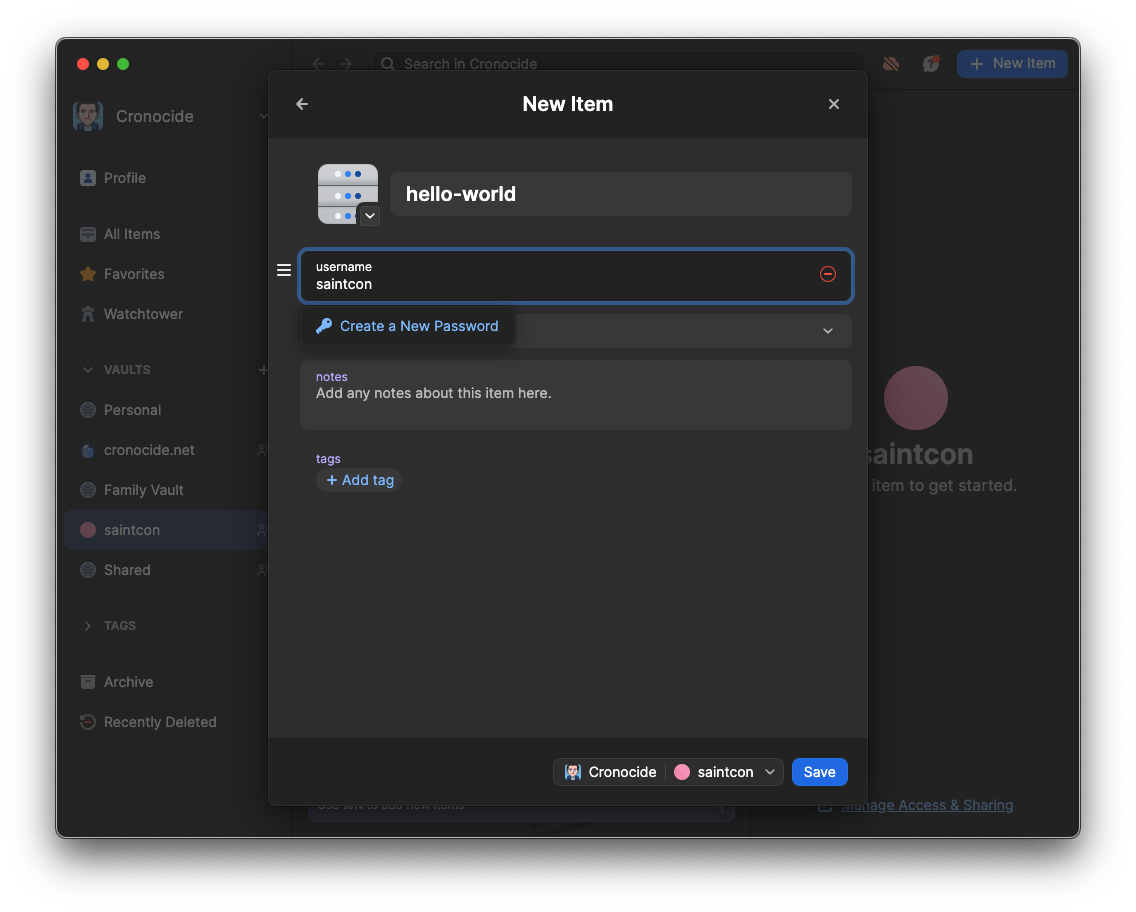
Task: Go back using the dialog's back arrow
Action: coord(302,104)
